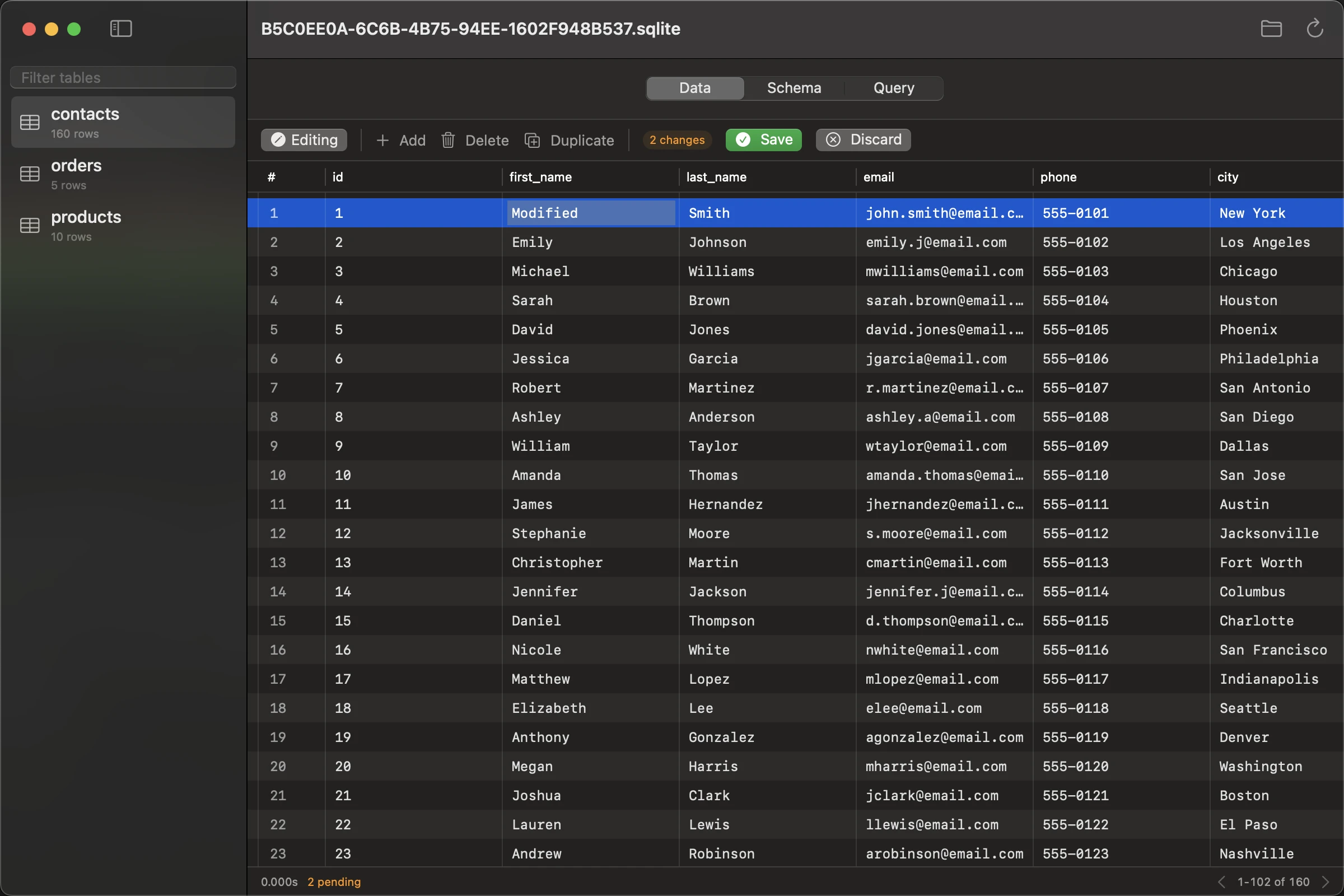Go to next page of rows

(1327, 881)
